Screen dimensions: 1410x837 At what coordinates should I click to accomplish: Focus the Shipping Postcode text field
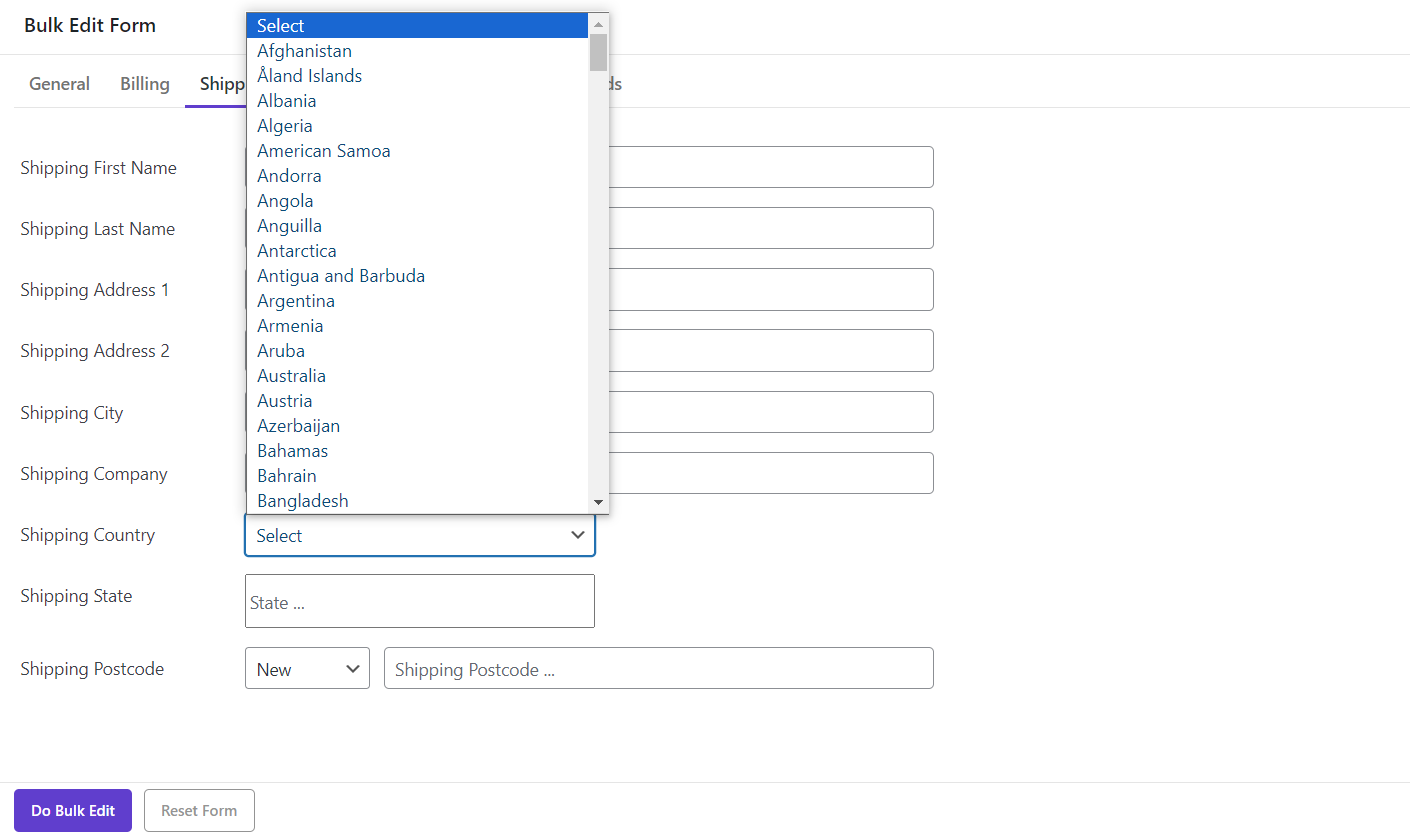658,669
